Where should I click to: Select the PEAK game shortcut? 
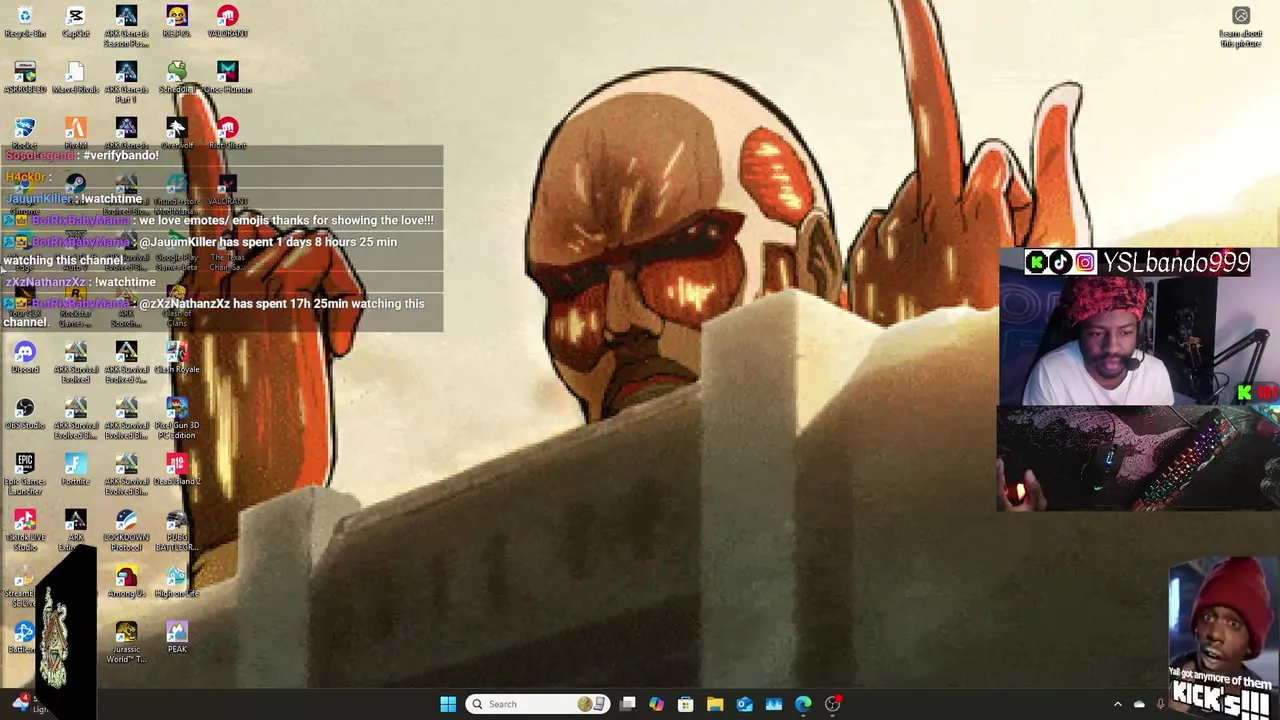click(x=177, y=638)
